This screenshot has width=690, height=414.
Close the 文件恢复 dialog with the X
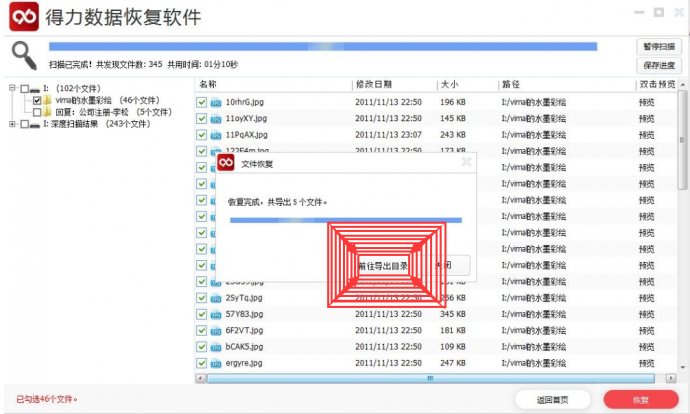(x=466, y=162)
